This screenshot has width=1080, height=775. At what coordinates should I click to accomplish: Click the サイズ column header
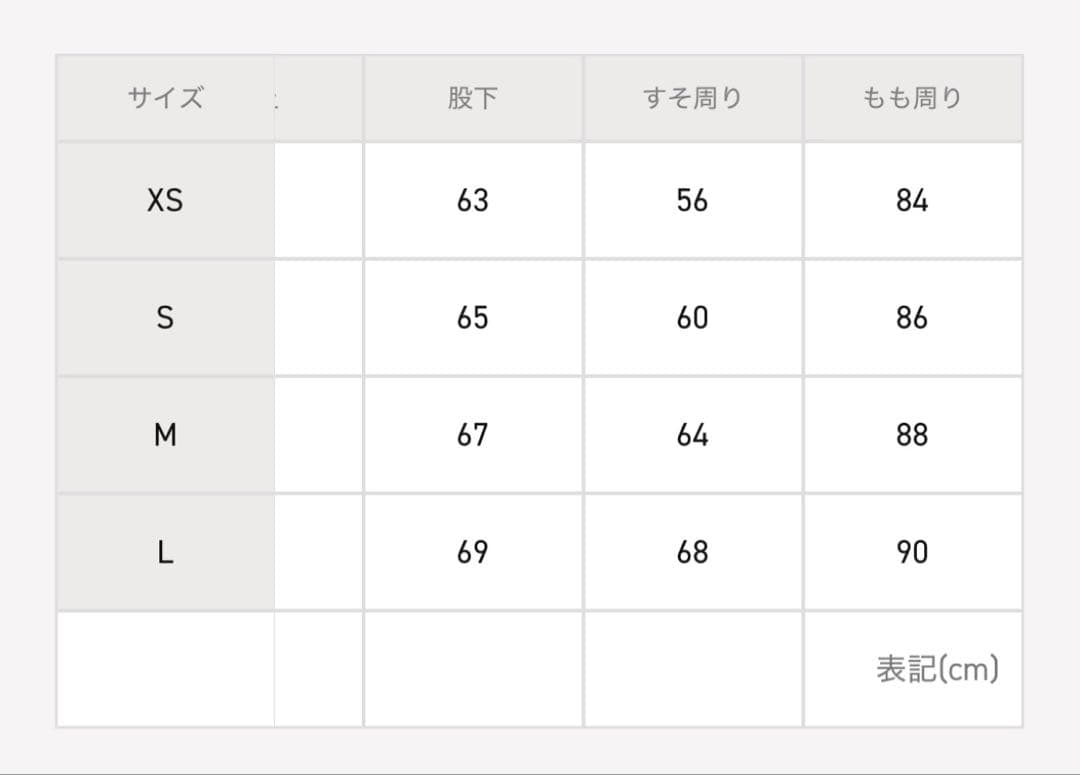[x=165, y=98]
